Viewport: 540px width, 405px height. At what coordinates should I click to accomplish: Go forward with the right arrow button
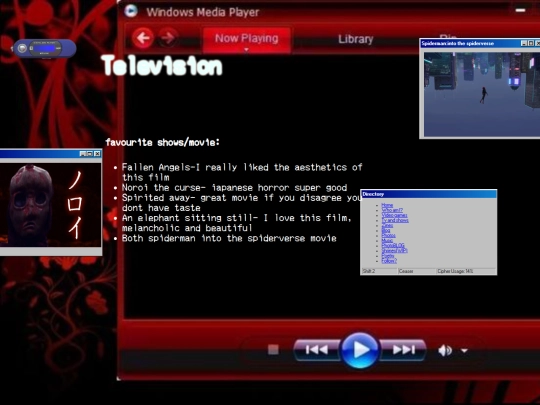[168, 38]
